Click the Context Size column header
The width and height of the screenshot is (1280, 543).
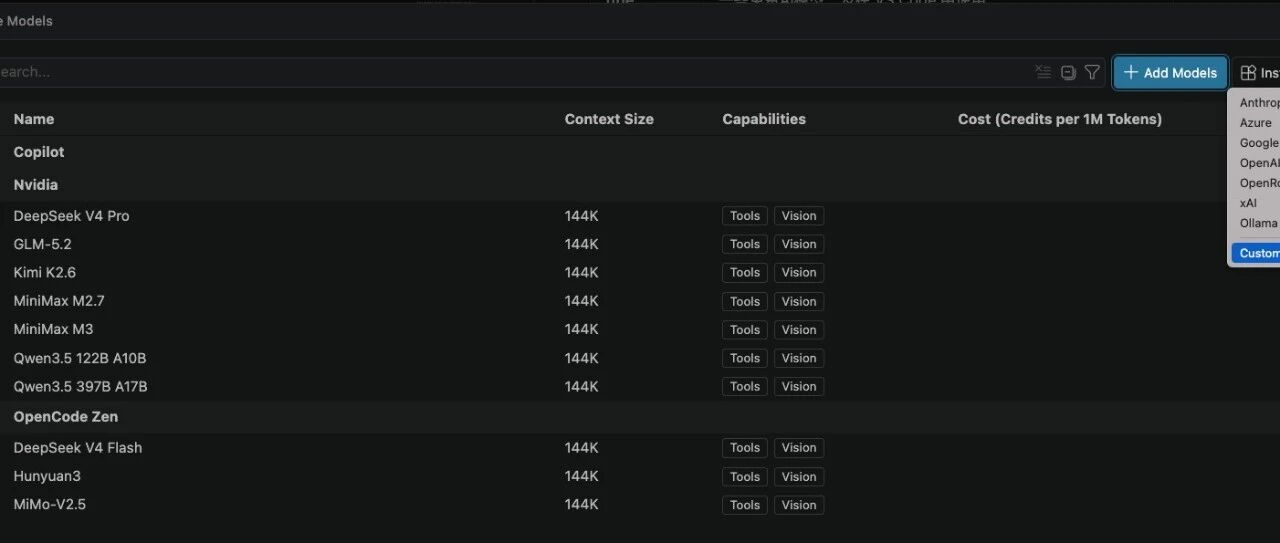point(609,119)
